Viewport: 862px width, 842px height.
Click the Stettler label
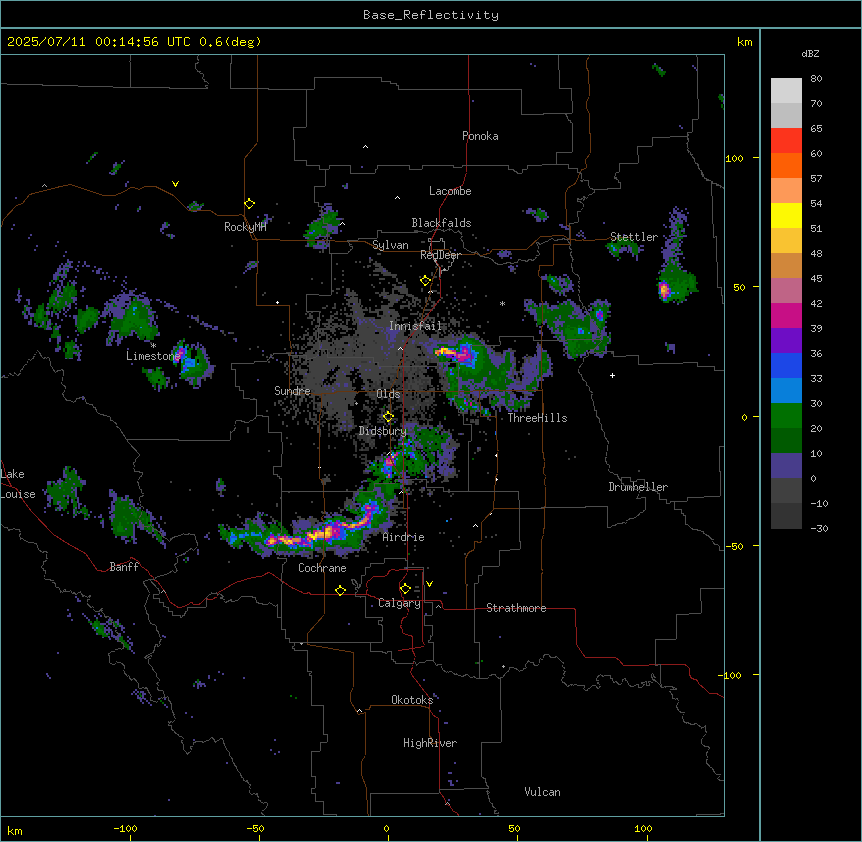634,237
